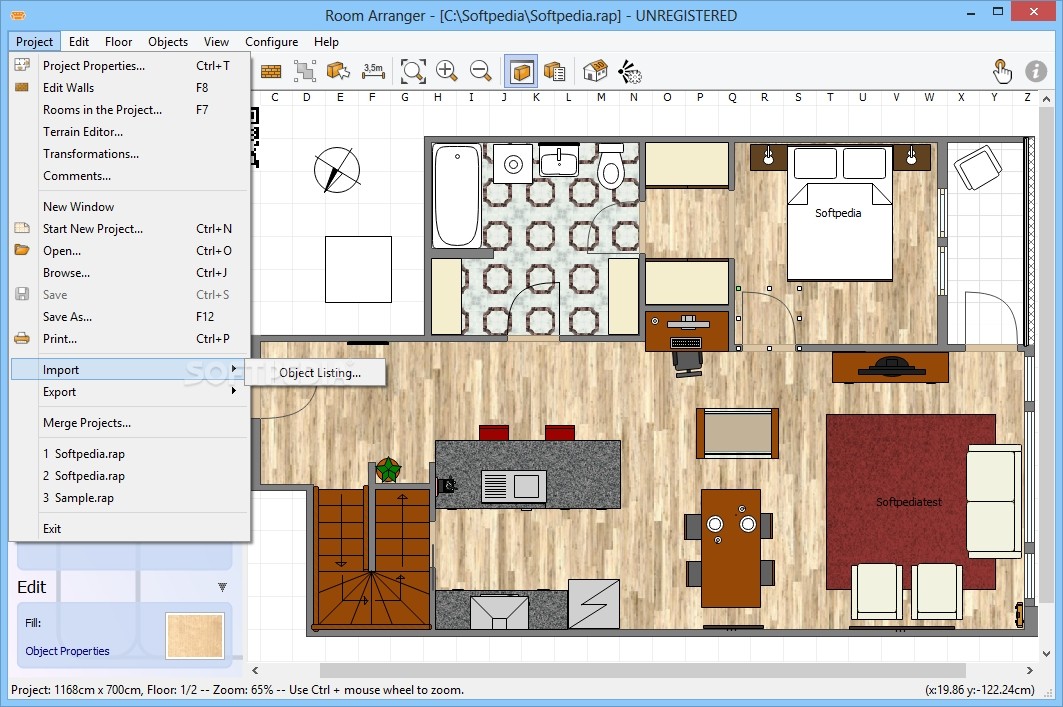1063x707 pixels.
Task: Select the TV stand below bedroom
Action: pyautogui.click(x=890, y=367)
